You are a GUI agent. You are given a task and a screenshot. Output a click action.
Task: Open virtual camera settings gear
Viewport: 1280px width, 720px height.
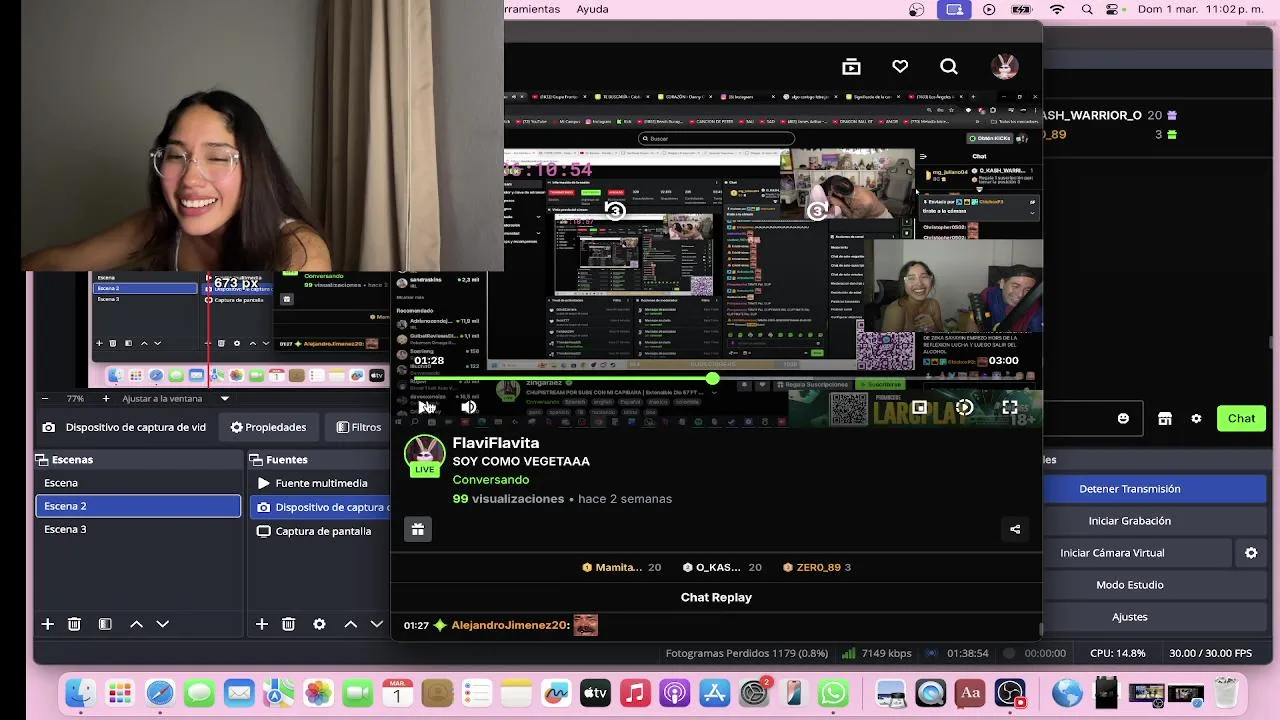tap(1251, 553)
